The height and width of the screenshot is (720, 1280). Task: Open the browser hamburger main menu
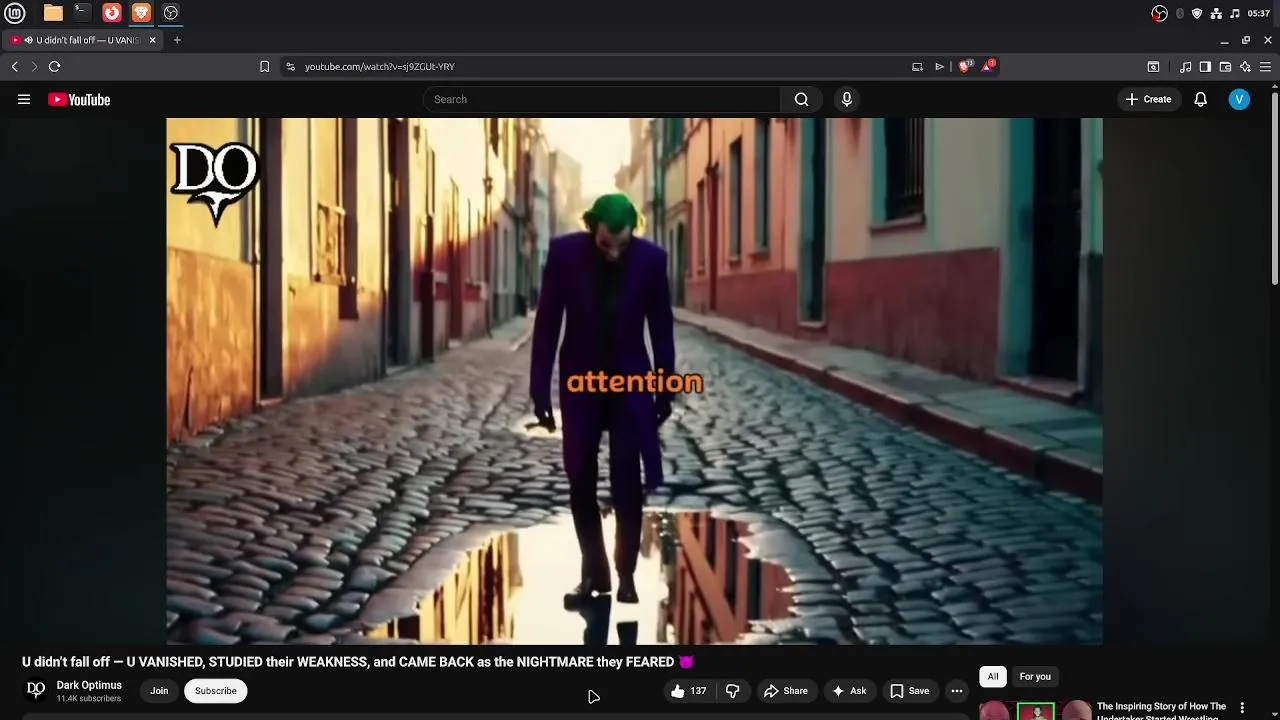click(1265, 66)
